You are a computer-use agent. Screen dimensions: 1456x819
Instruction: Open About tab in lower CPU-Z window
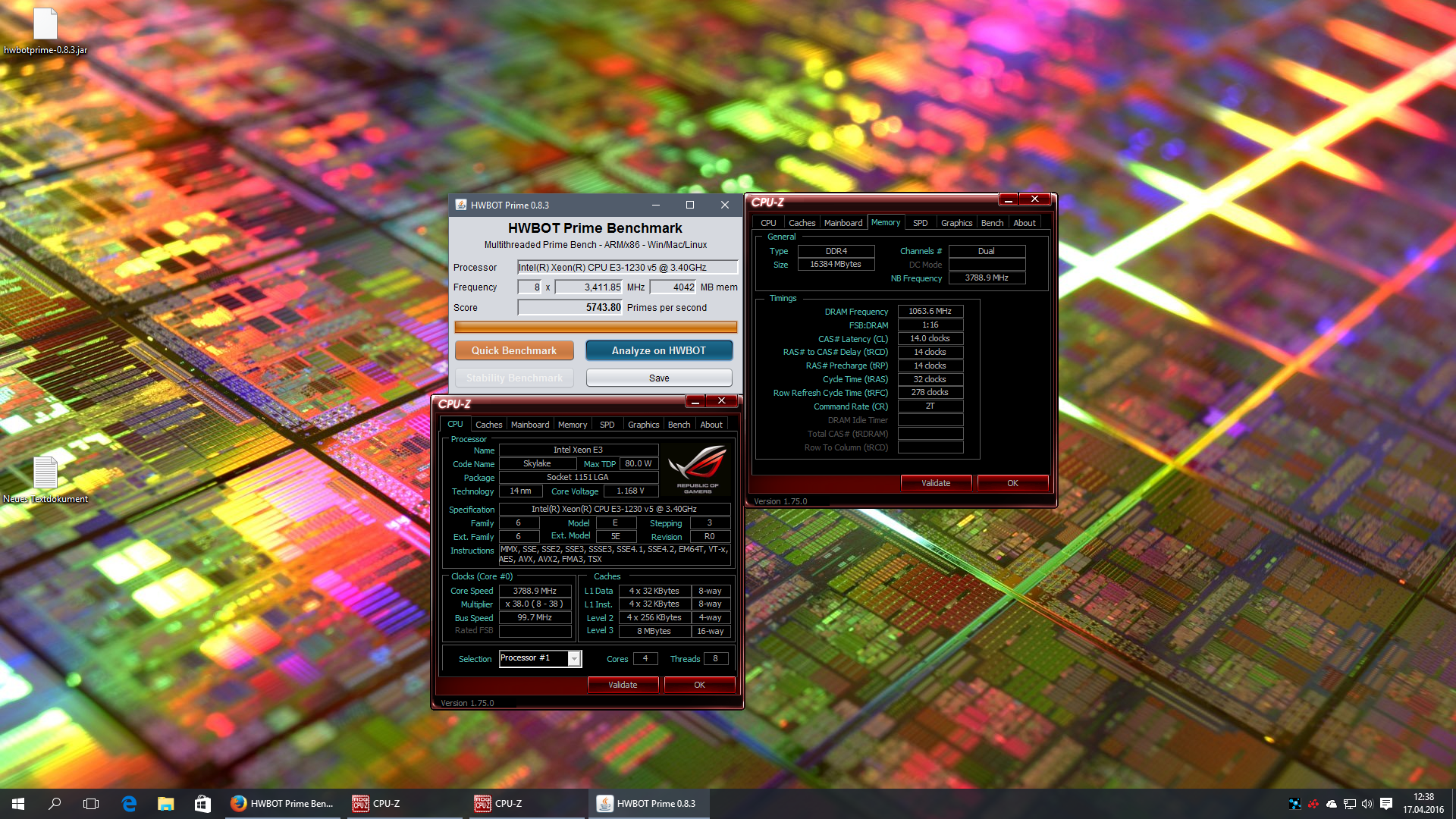711,425
